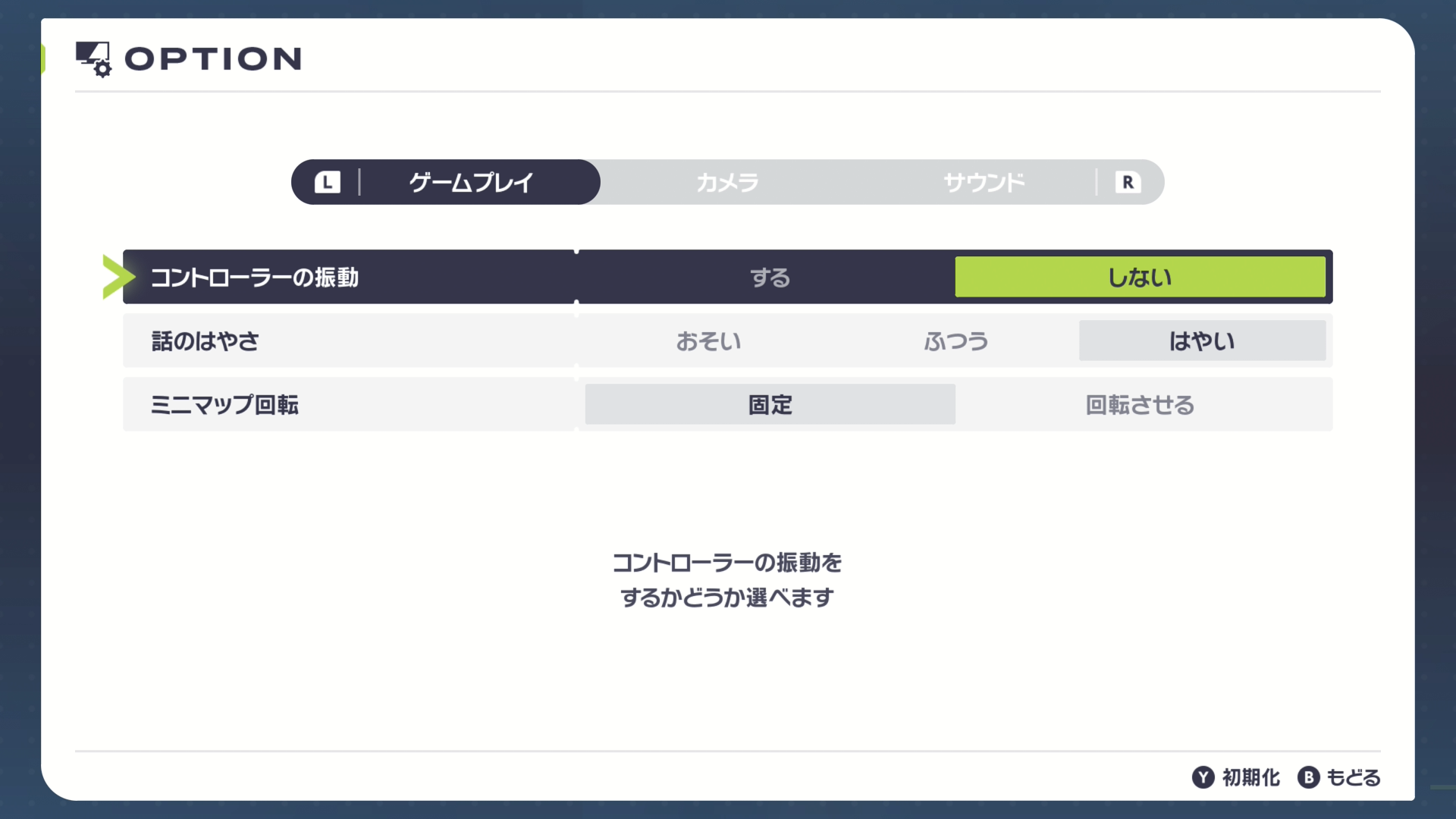Choose 固定 for minimap rotation
Viewport: 1456px width, 819px height.
click(x=770, y=405)
